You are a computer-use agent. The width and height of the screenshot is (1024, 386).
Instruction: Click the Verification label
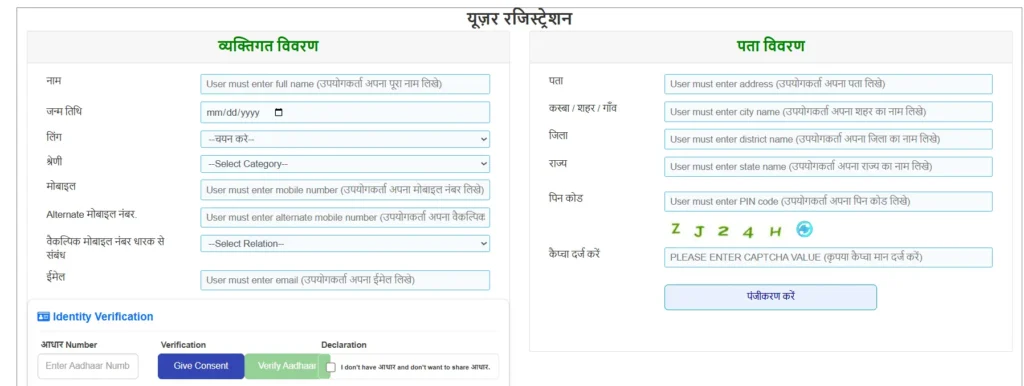[x=184, y=345]
